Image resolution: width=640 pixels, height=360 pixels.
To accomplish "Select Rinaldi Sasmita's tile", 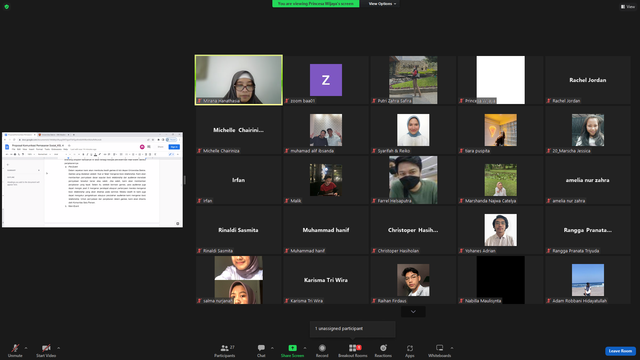I will [239, 230].
